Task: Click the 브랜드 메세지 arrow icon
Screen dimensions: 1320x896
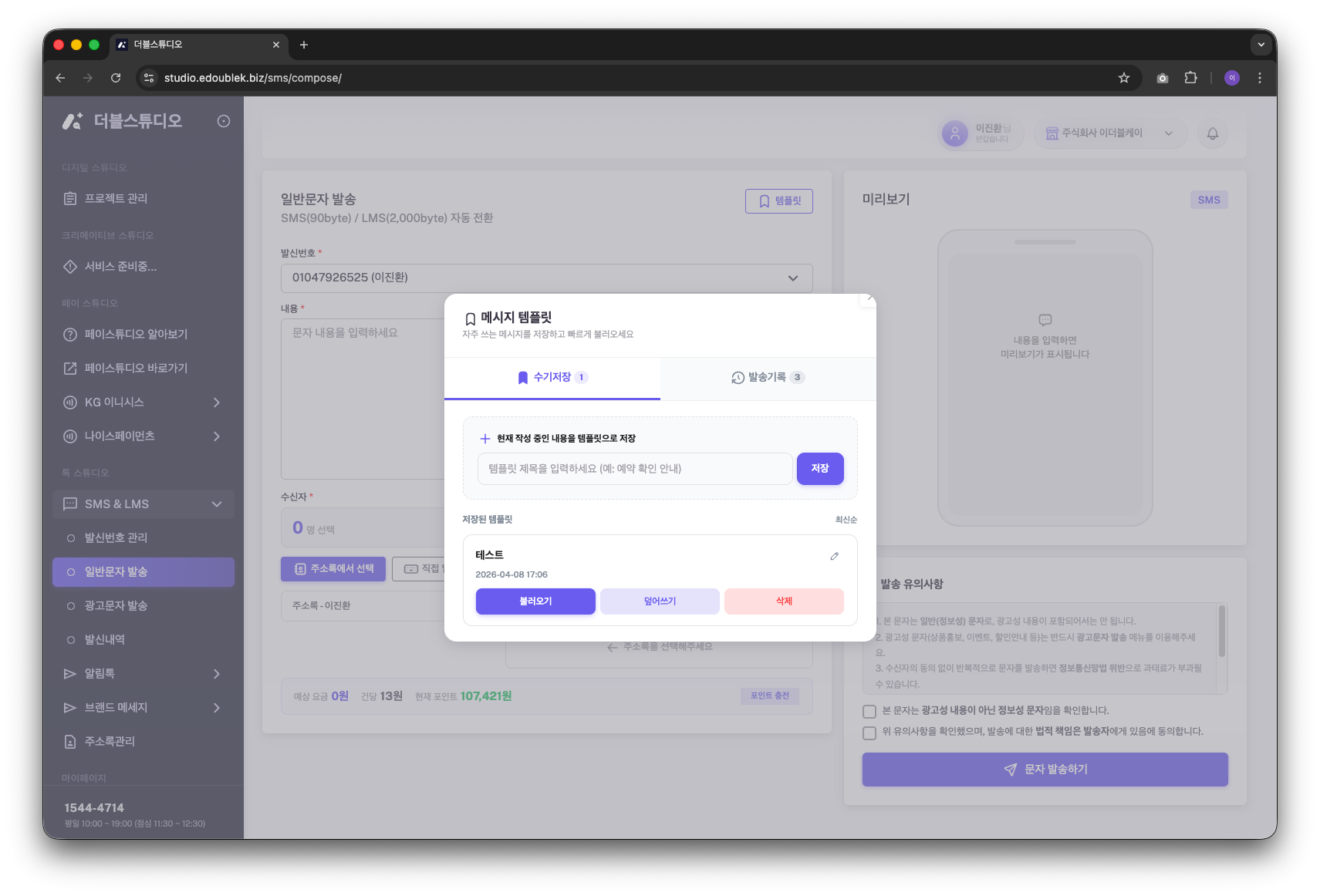Action: tap(70, 708)
